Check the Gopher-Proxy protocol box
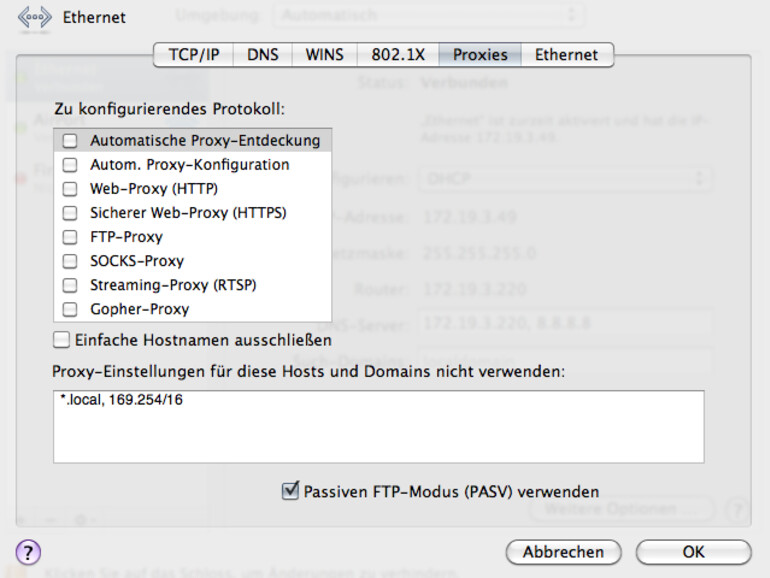The image size is (770, 578). point(70,309)
